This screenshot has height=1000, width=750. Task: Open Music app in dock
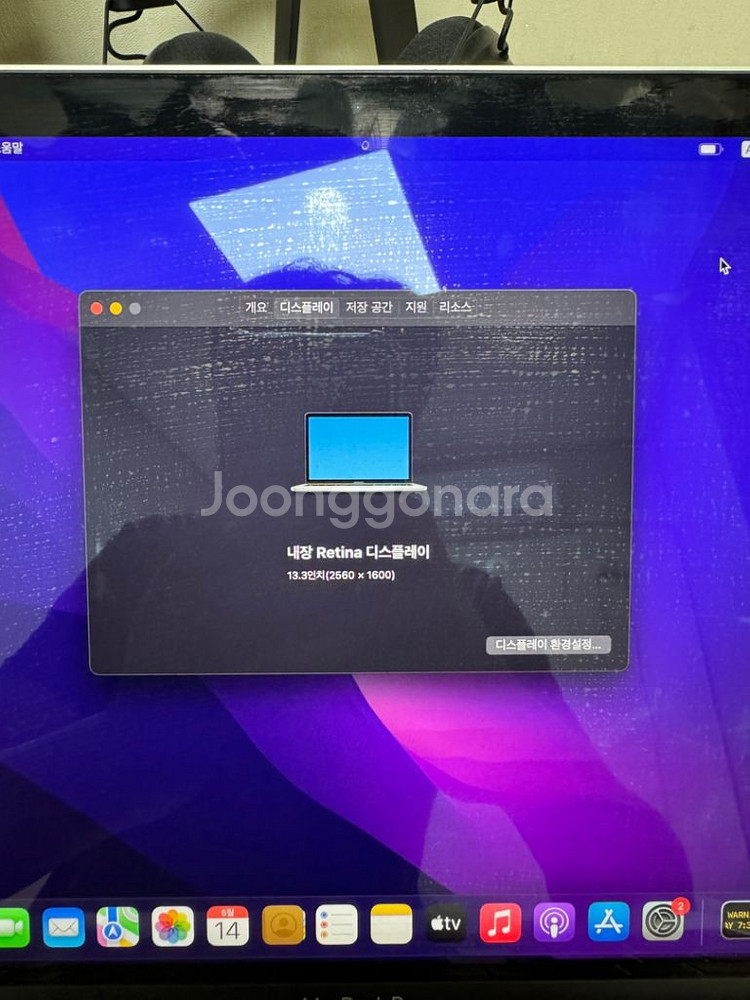[x=500, y=923]
